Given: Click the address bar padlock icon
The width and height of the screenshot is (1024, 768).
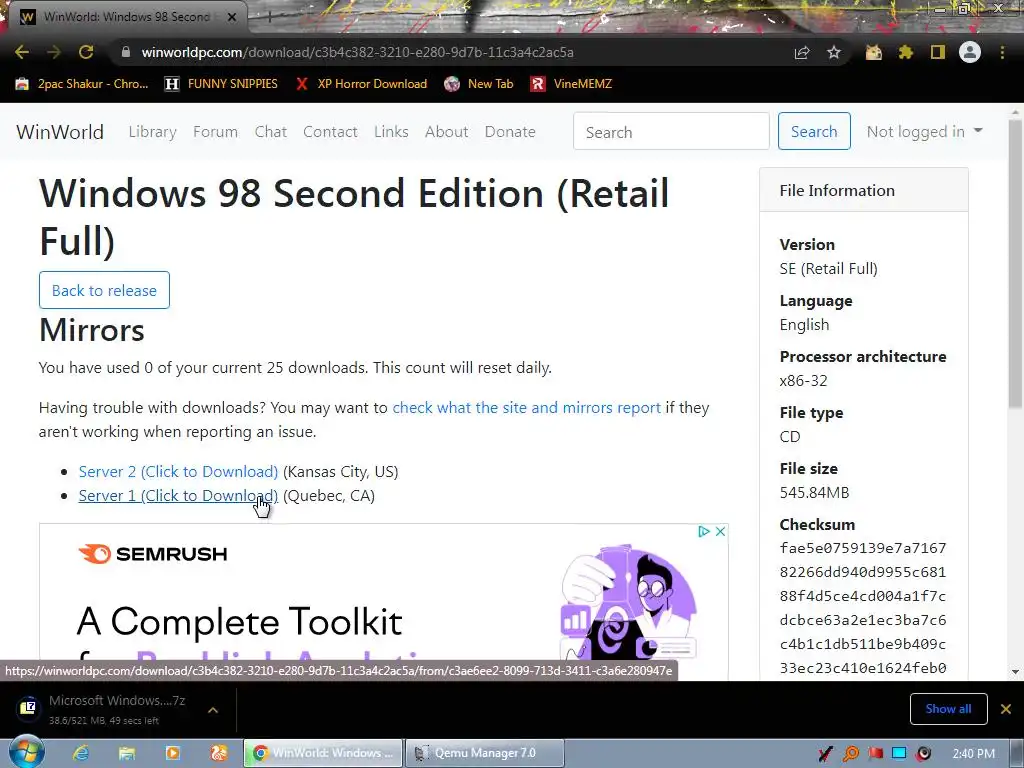Looking at the screenshot, I should tap(126, 52).
